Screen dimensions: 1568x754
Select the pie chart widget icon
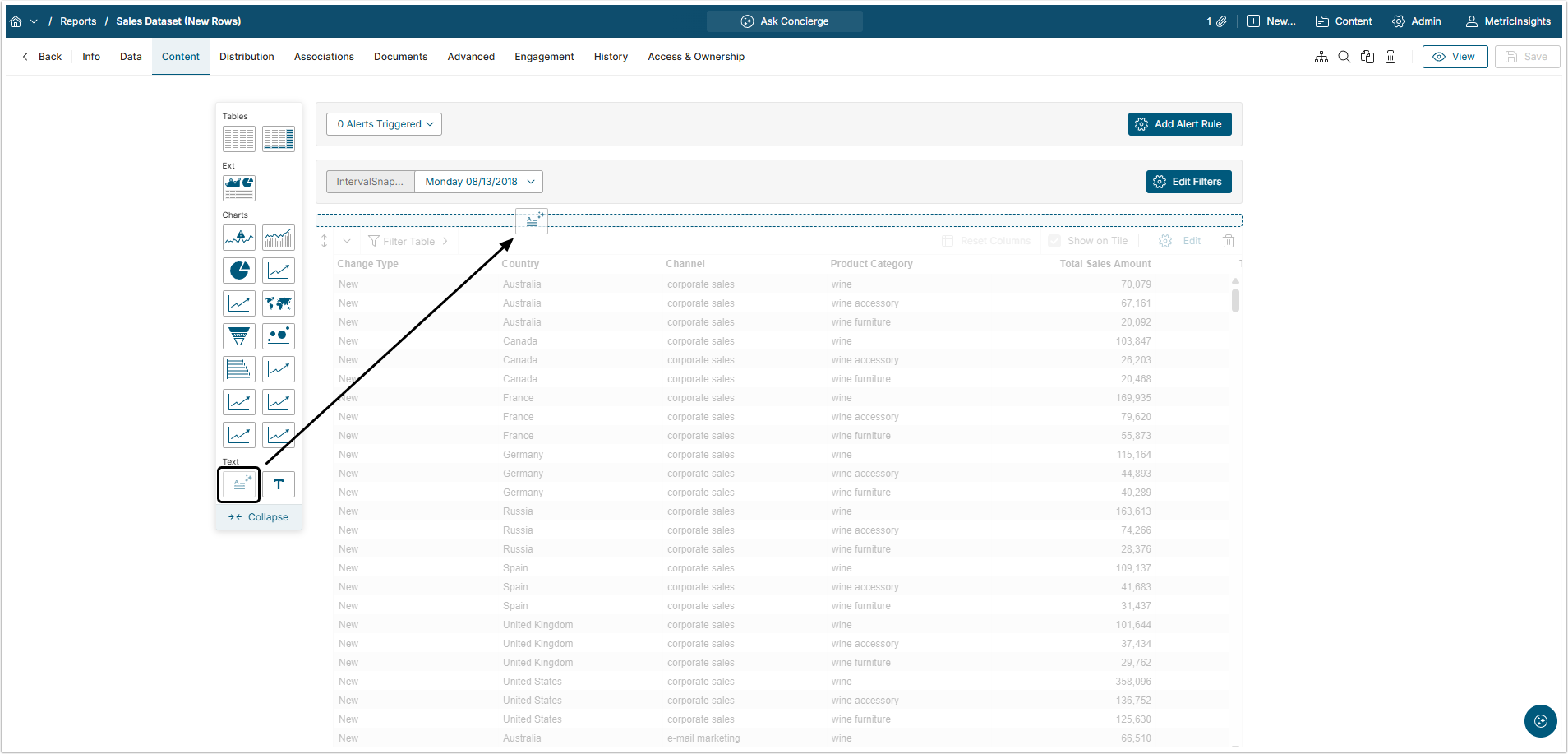[239, 271]
